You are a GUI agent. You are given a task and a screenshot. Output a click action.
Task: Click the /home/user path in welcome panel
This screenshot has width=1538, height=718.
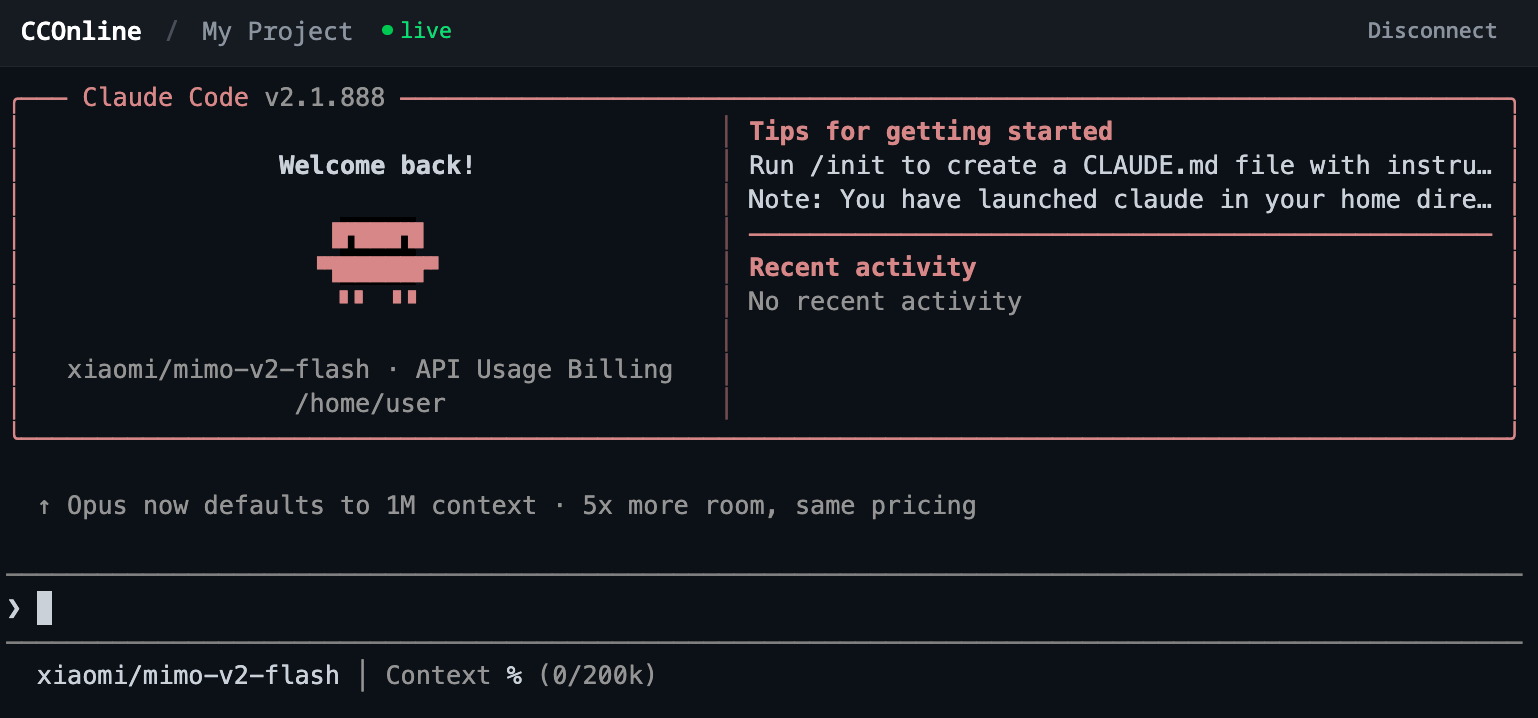coord(370,403)
